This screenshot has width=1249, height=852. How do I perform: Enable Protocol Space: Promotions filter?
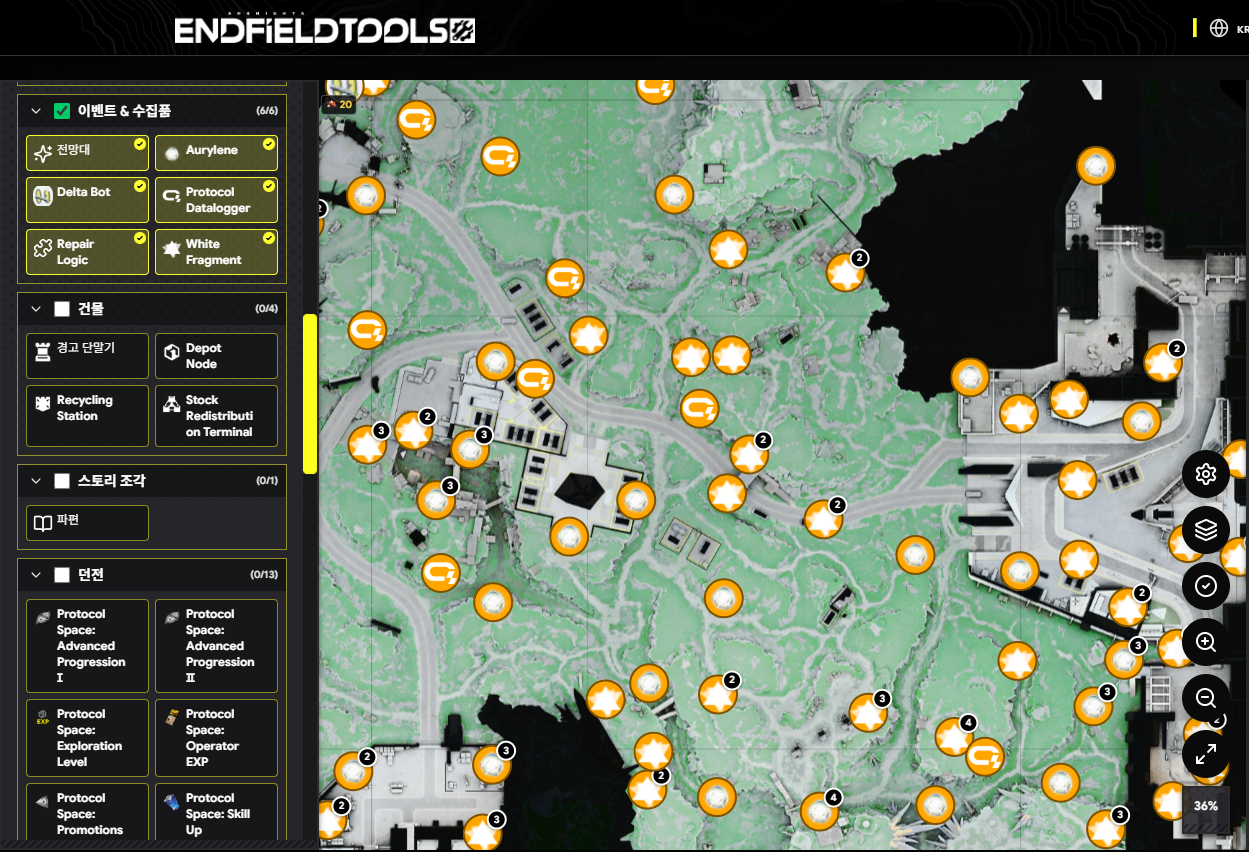pos(87,814)
